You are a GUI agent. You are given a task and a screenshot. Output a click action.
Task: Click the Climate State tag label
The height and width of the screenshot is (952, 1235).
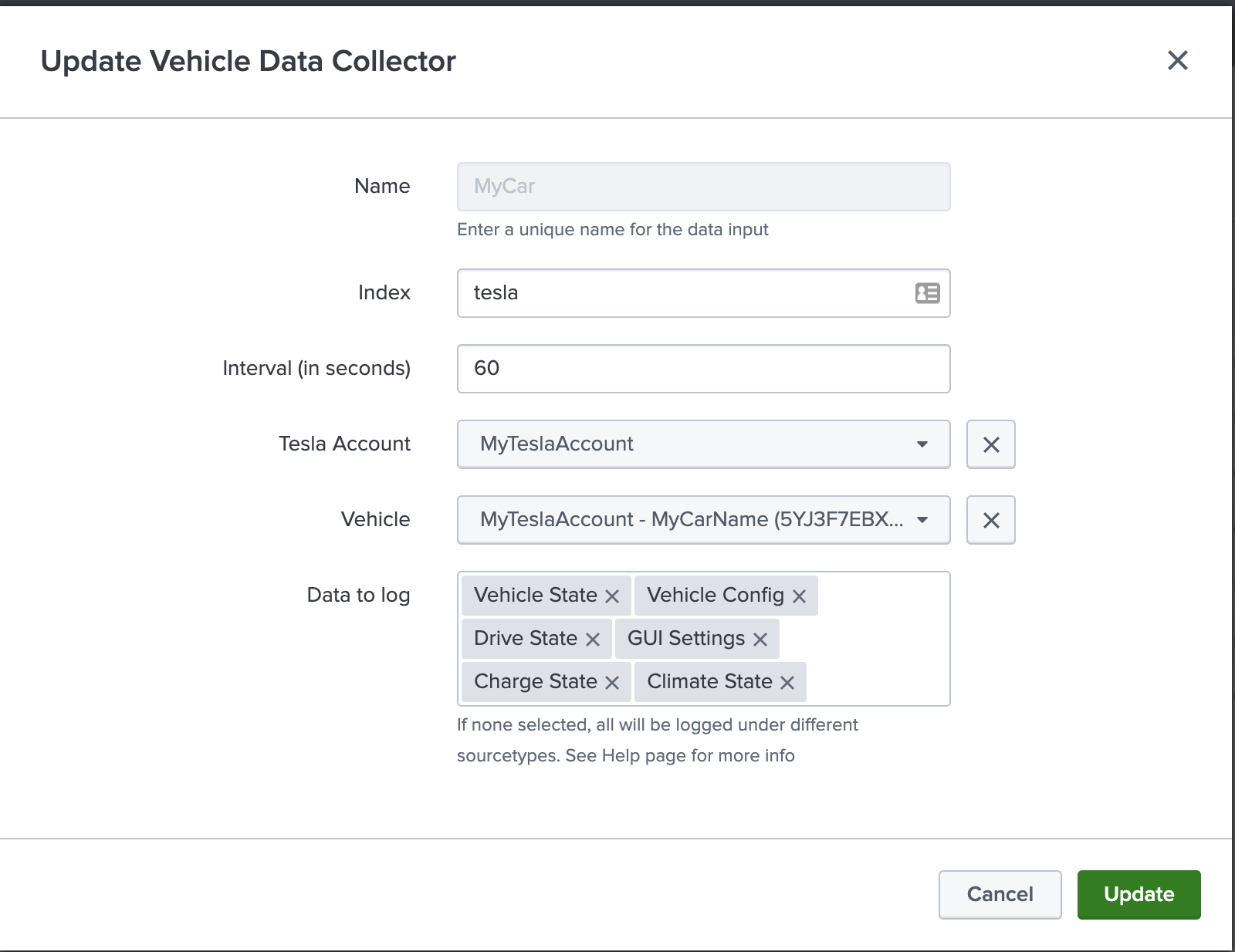pyautogui.click(x=709, y=681)
